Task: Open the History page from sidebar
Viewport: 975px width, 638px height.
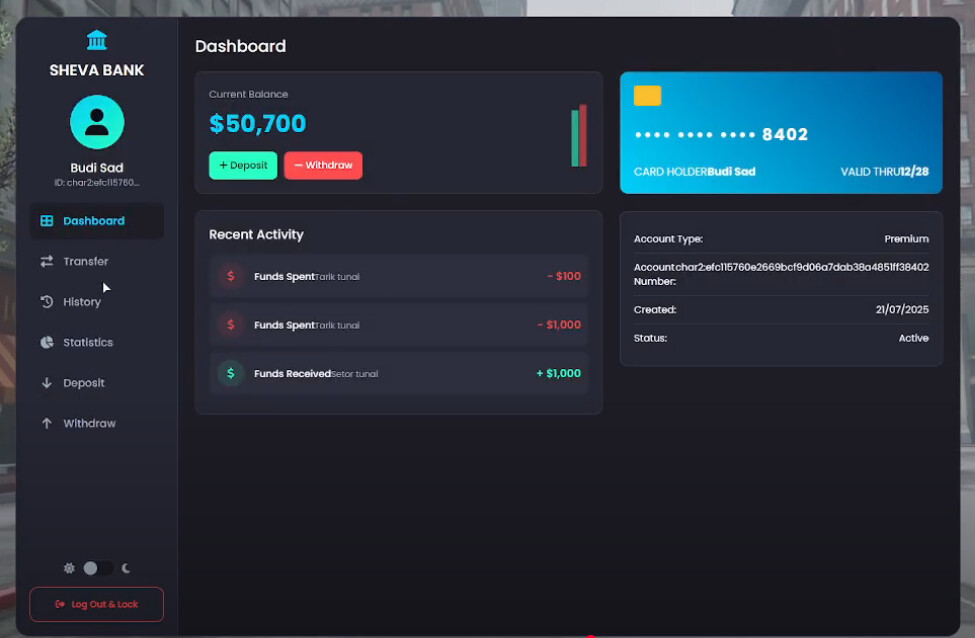Action: coord(96,302)
